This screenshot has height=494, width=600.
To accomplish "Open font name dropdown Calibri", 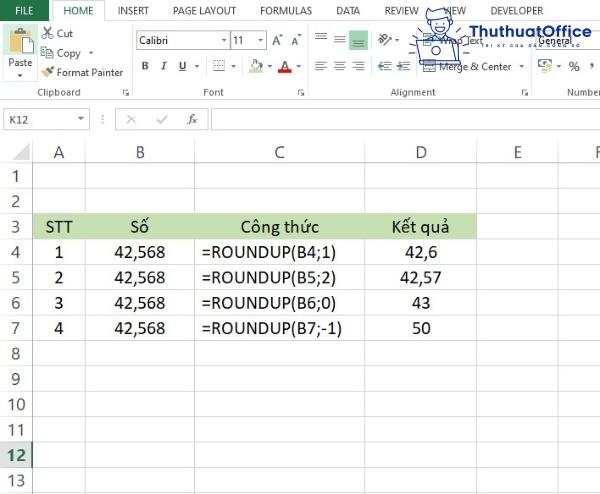I will tap(223, 40).
